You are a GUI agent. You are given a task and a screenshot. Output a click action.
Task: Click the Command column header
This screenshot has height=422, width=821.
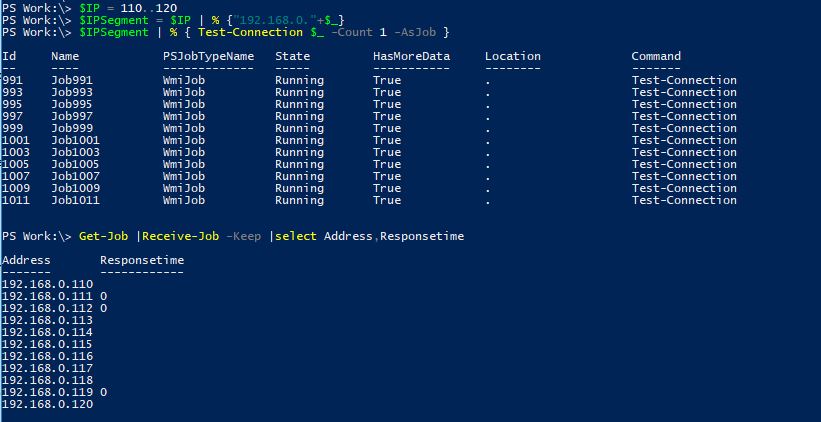(656, 56)
